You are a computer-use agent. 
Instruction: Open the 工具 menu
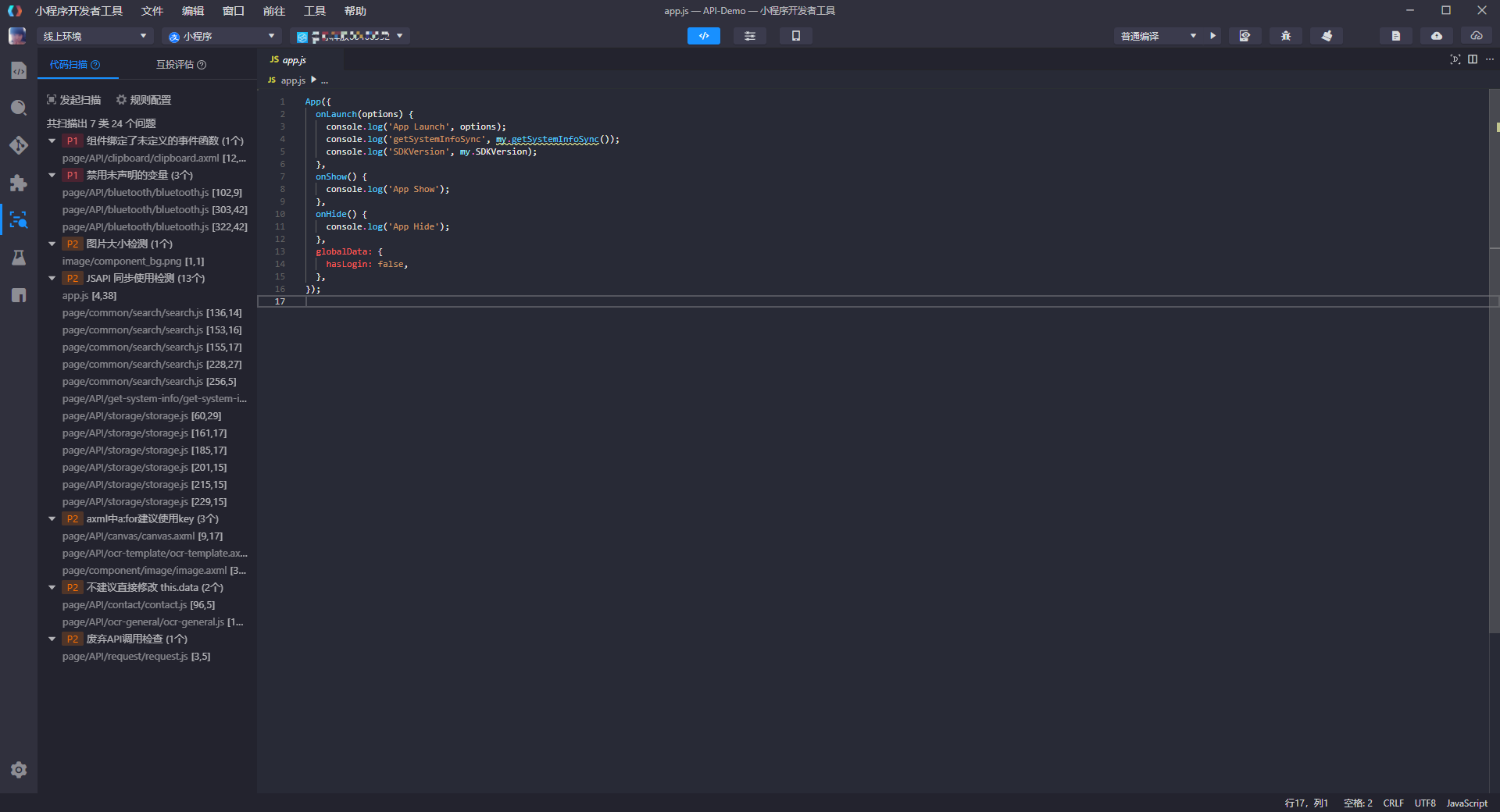coord(315,11)
